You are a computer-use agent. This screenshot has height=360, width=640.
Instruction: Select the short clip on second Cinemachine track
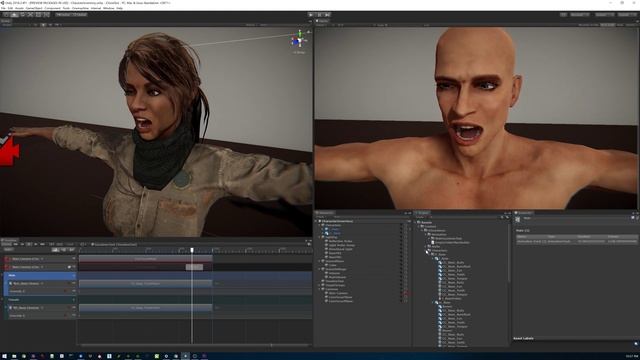click(x=194, y=267)
